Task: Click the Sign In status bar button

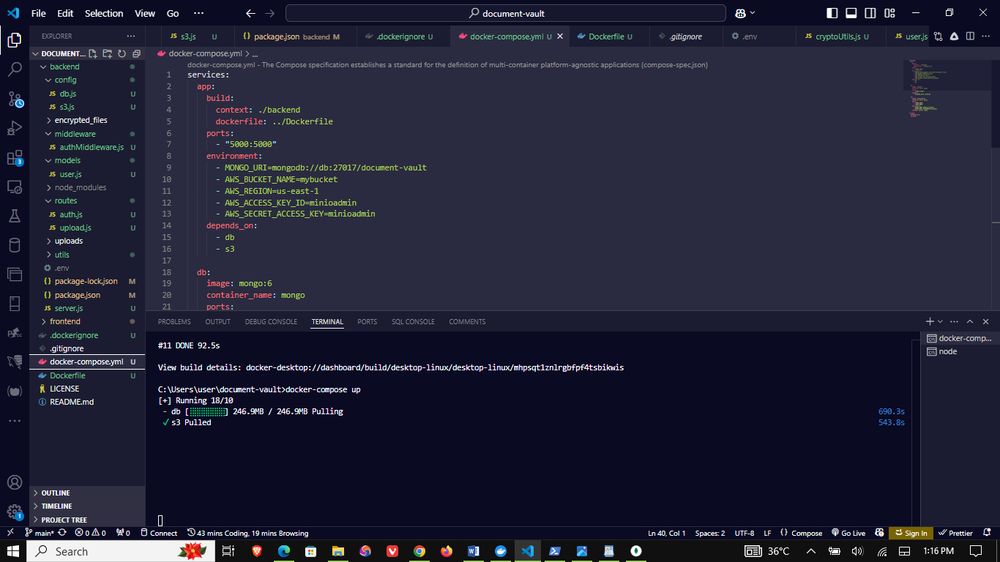Action: click(911, 533)
